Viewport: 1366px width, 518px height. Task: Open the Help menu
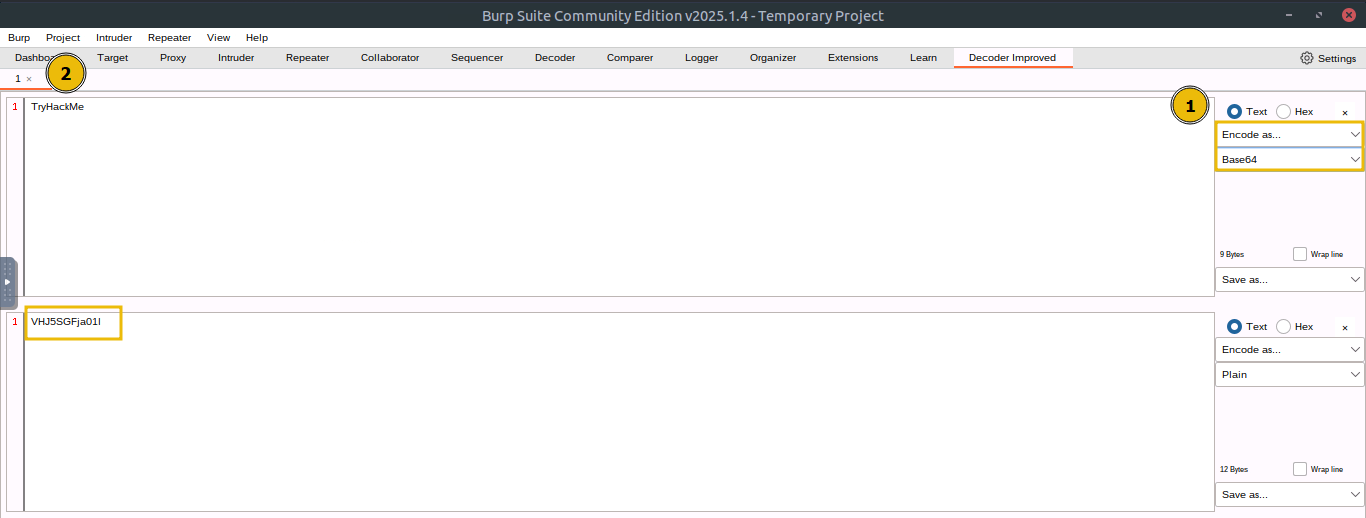[x=257, y=37]
